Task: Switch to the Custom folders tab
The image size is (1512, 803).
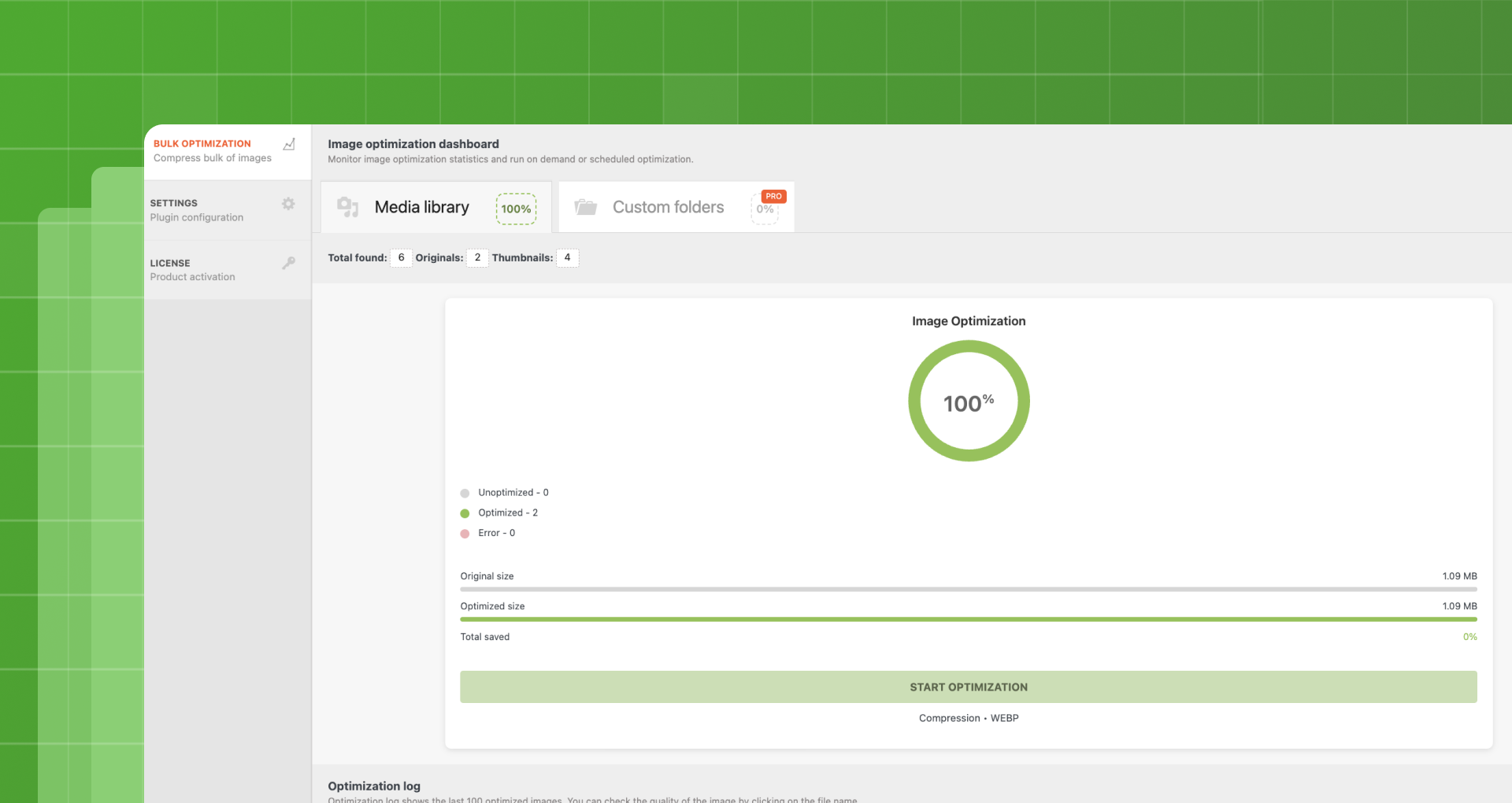Action: 668,207
